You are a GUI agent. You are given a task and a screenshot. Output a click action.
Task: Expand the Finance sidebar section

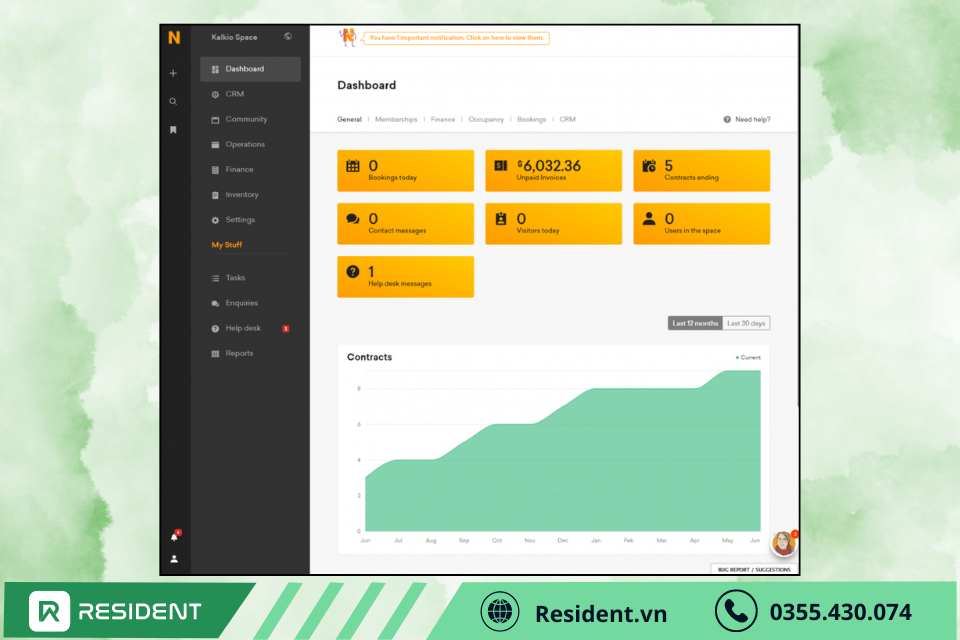click(239, 169)
